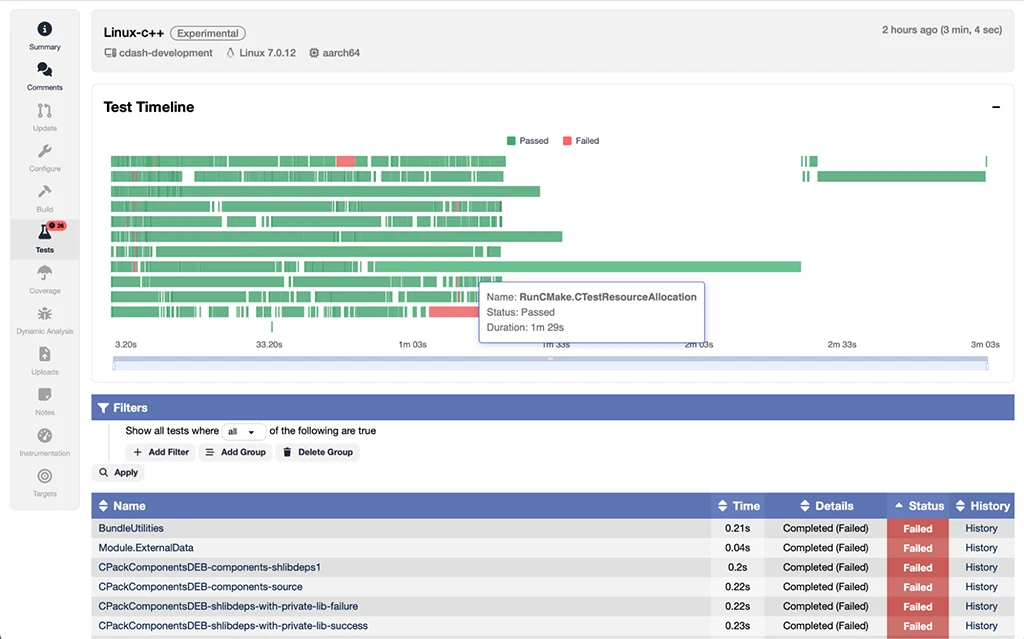Open CPackComponentsDEB-components-source test
This screenshot has width=1024, height=639.
point(200,587)
